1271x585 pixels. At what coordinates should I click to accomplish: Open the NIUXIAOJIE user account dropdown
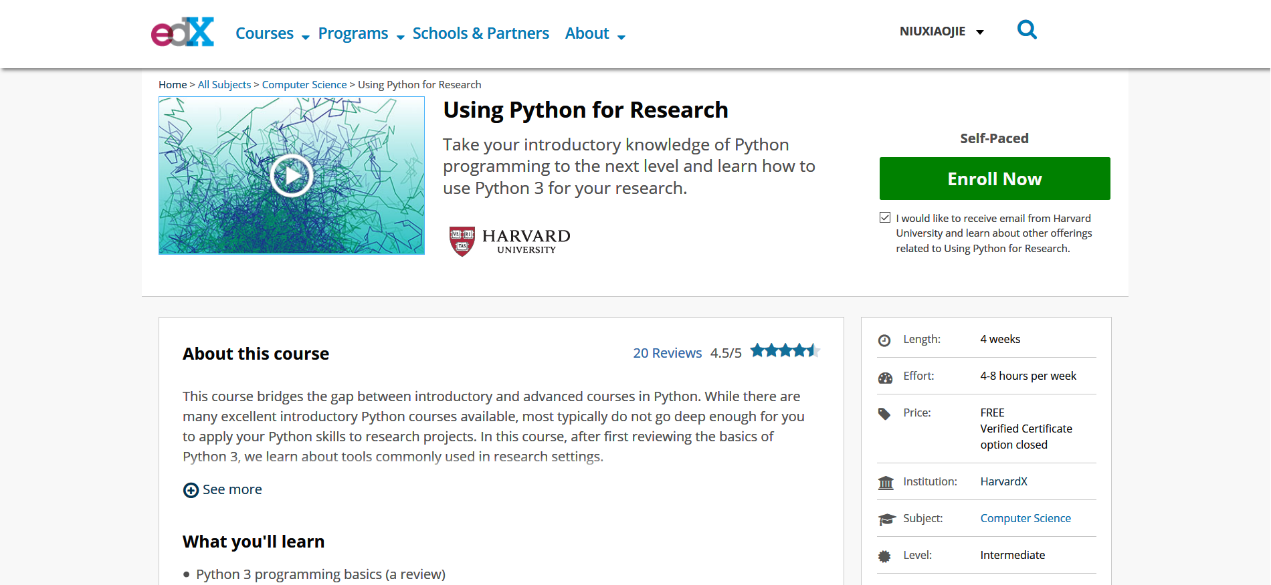click(x=942, y=31)
